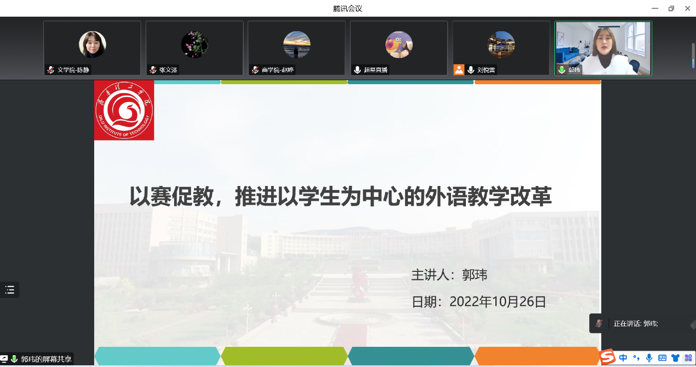Toggle the muted microphone in speaking indicator

click(599, 324)
